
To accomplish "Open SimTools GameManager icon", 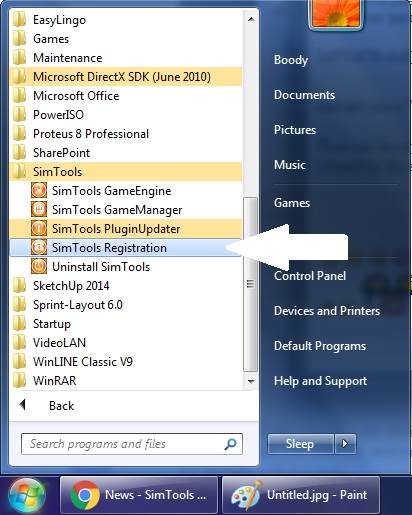I will pyautogui.click(x=39, y=209).
